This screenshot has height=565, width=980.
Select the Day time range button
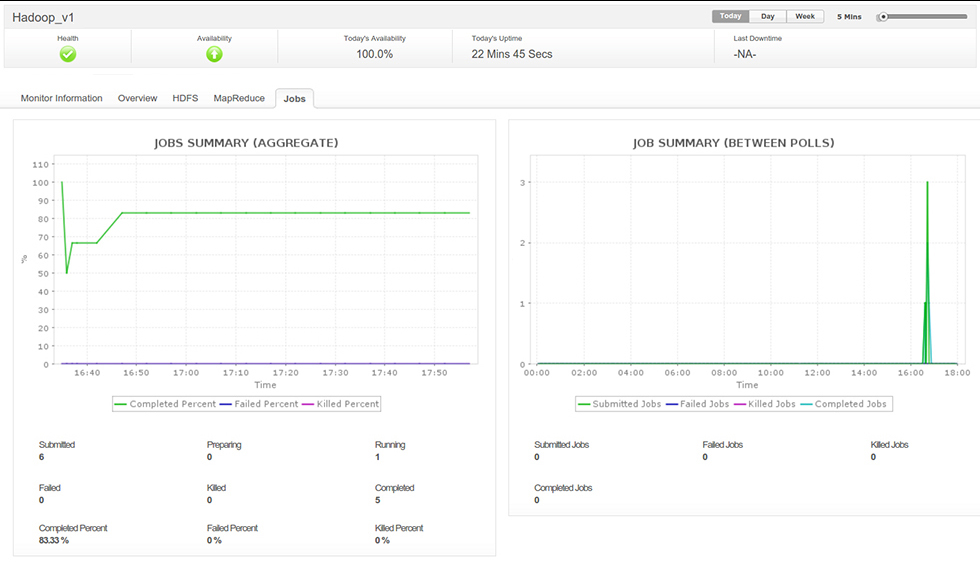click(767, 17)
